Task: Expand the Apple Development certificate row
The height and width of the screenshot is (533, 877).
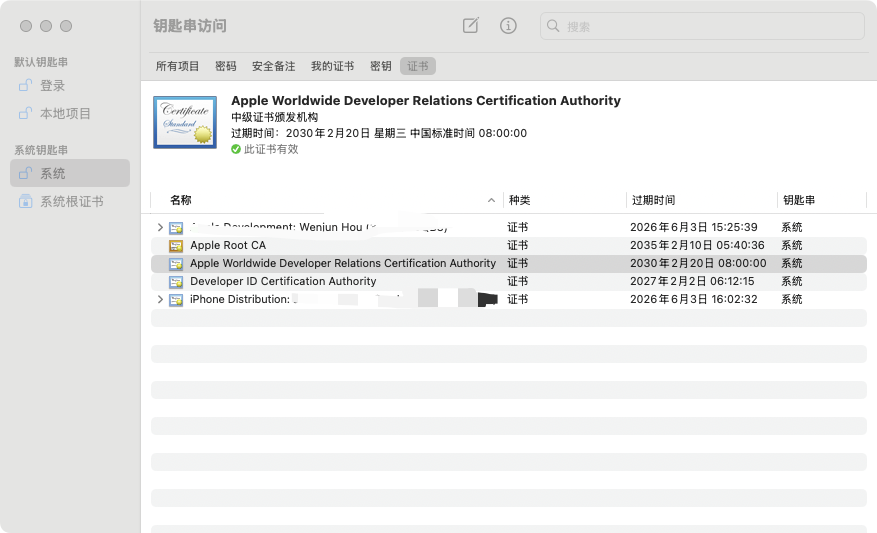Action: point(160,228)
